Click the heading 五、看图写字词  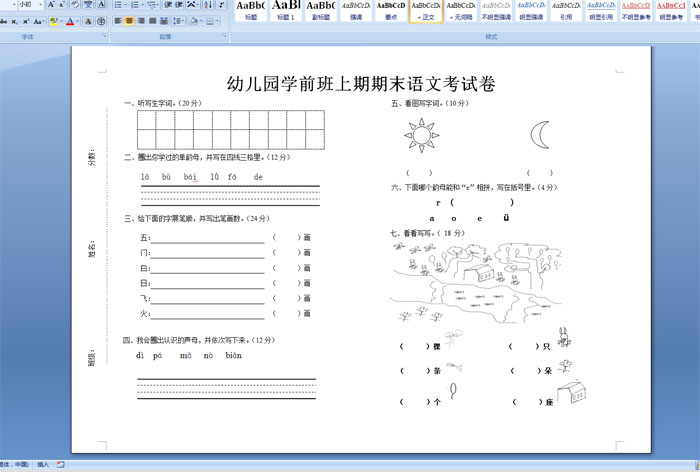click(x=430, y=103)
